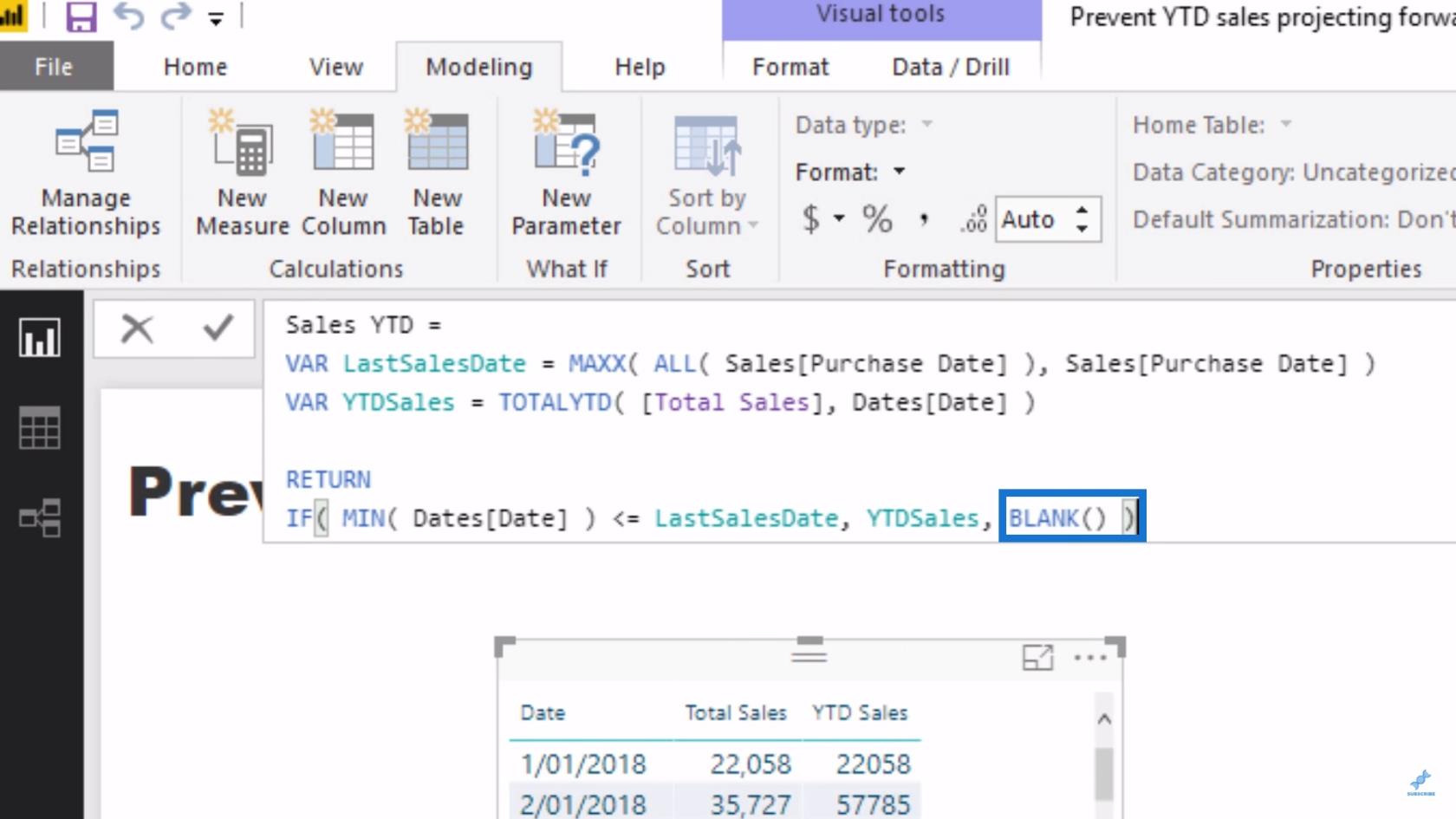Viewport: 1456px width, 819px height.
Task: Click the table's scroll-up arrow
Action: click(x=1104, y=718)
